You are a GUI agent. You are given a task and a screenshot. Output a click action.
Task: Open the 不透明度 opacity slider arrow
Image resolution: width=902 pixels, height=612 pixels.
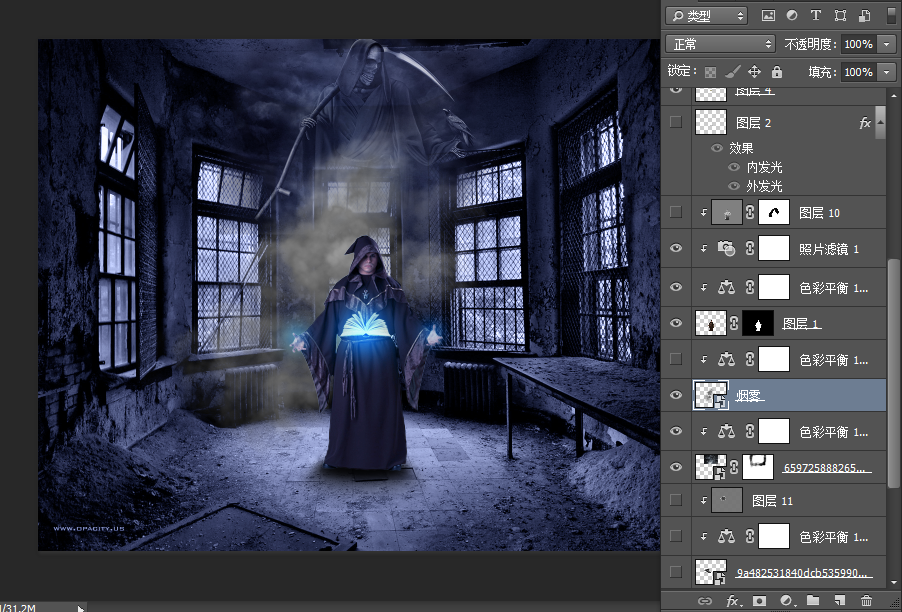[x=886, y=44]
